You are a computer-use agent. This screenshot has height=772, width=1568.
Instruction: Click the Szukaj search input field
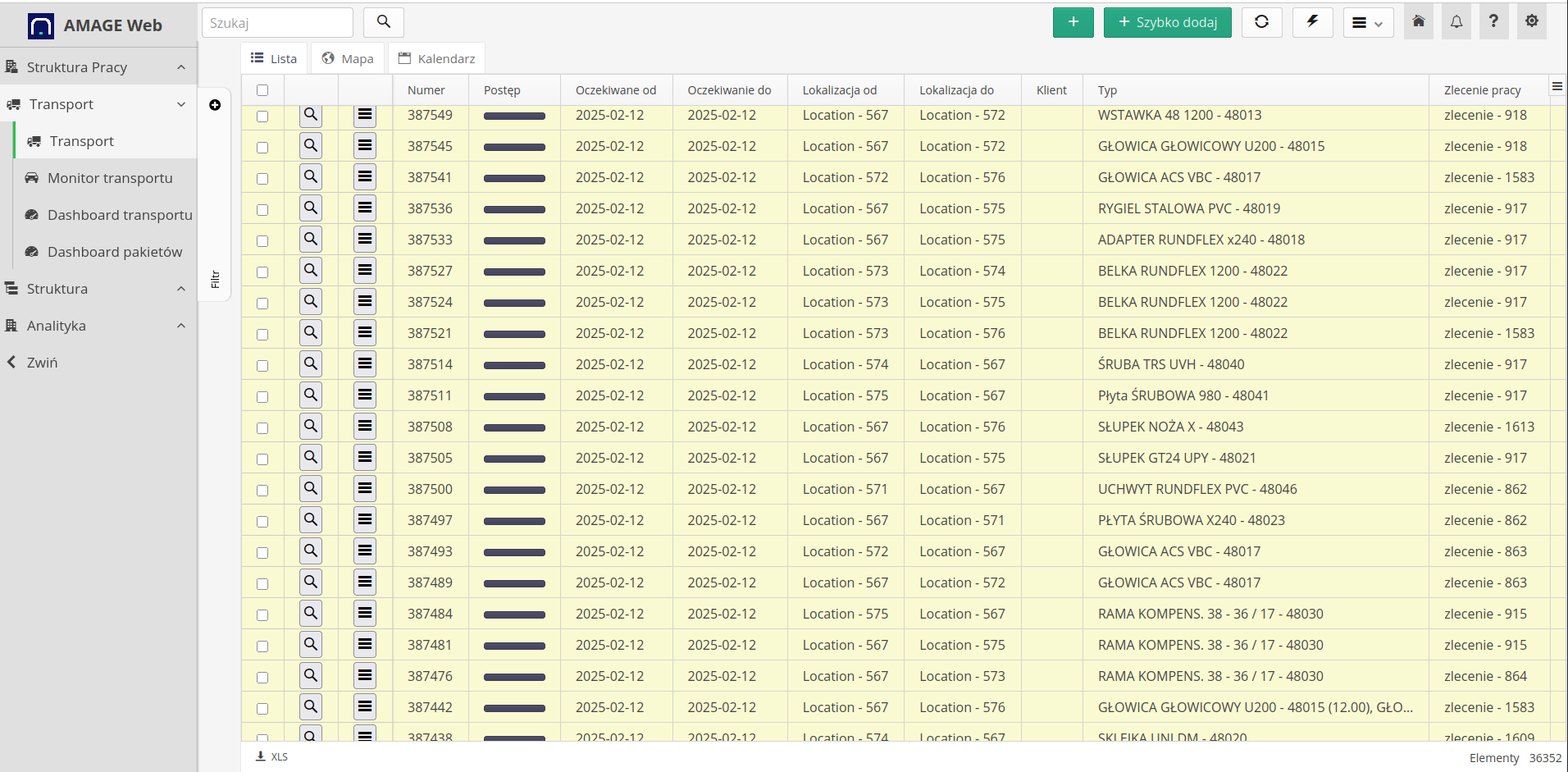pos(277,23)
